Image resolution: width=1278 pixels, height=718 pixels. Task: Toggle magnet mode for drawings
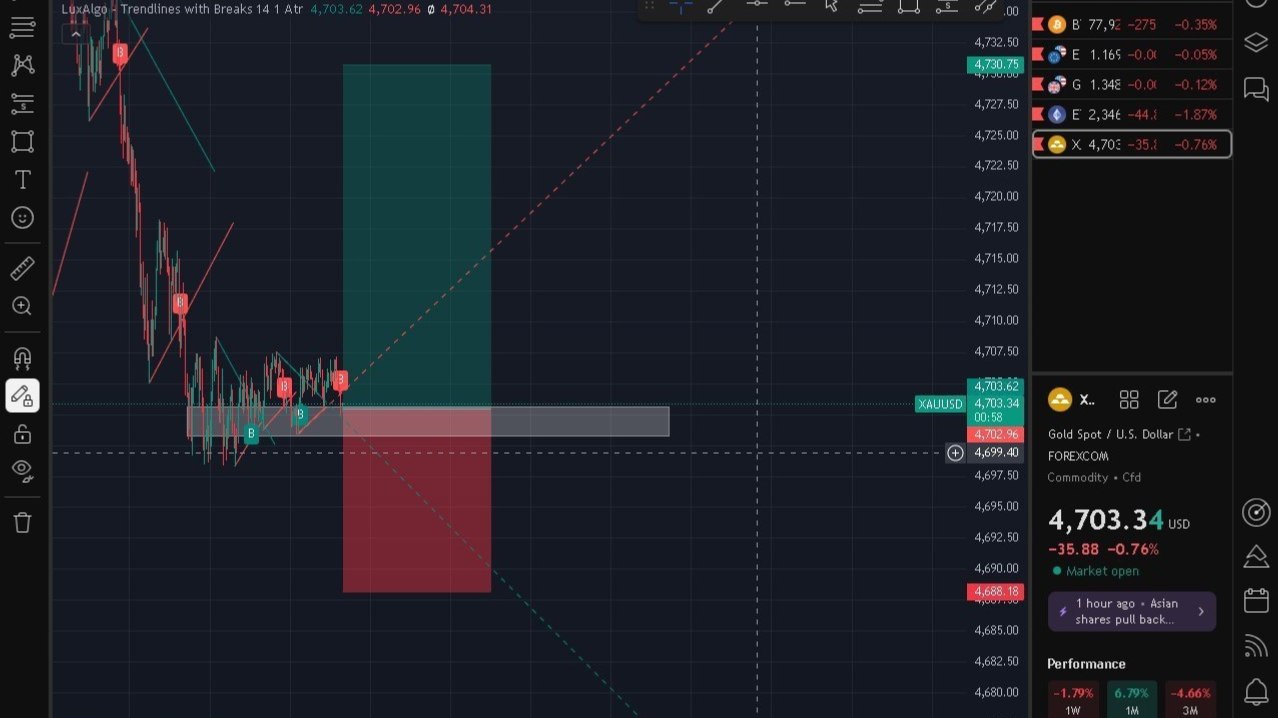22,358
